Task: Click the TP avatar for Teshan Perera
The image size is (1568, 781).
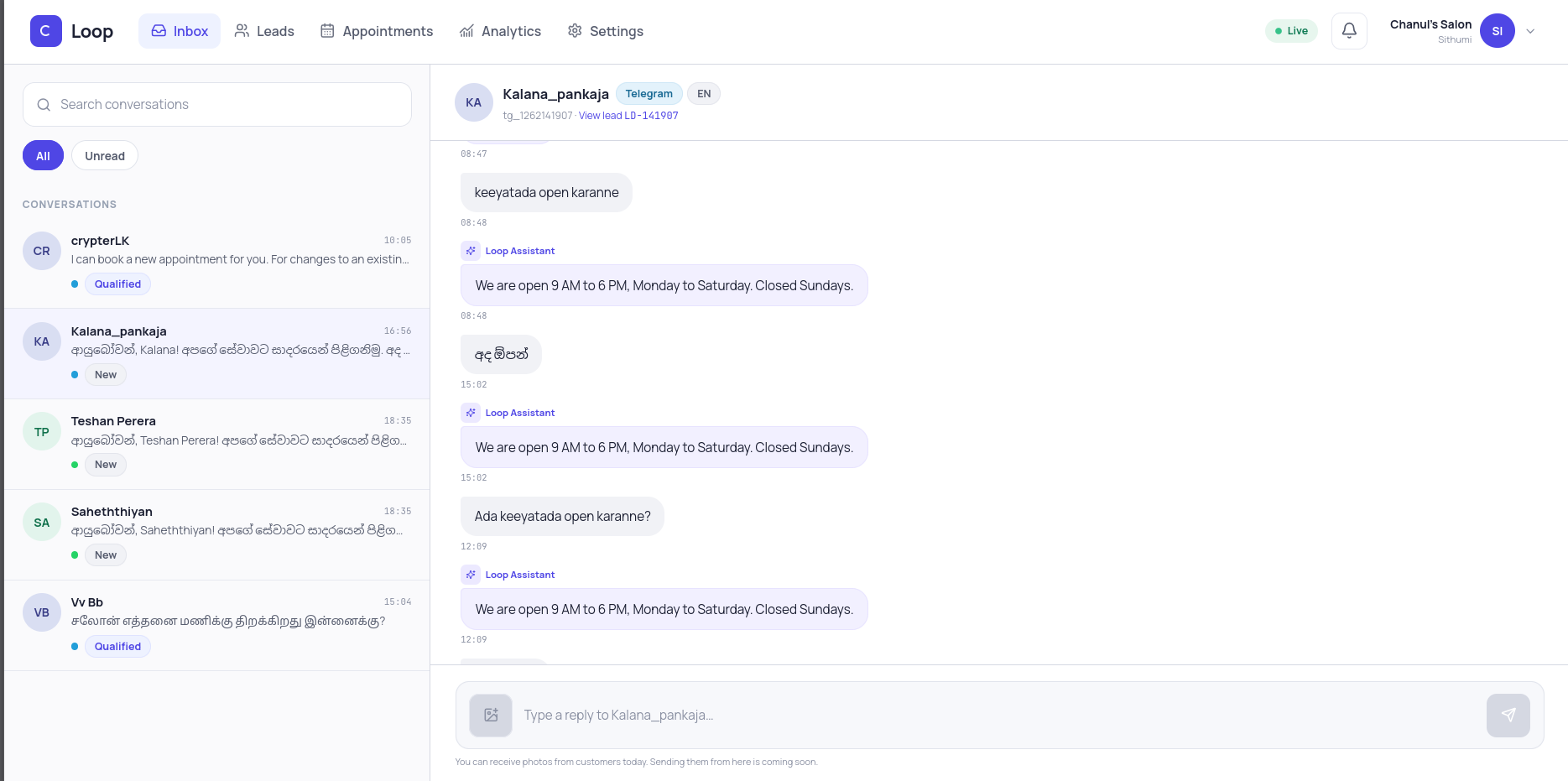Action: (x=42, y=432)
